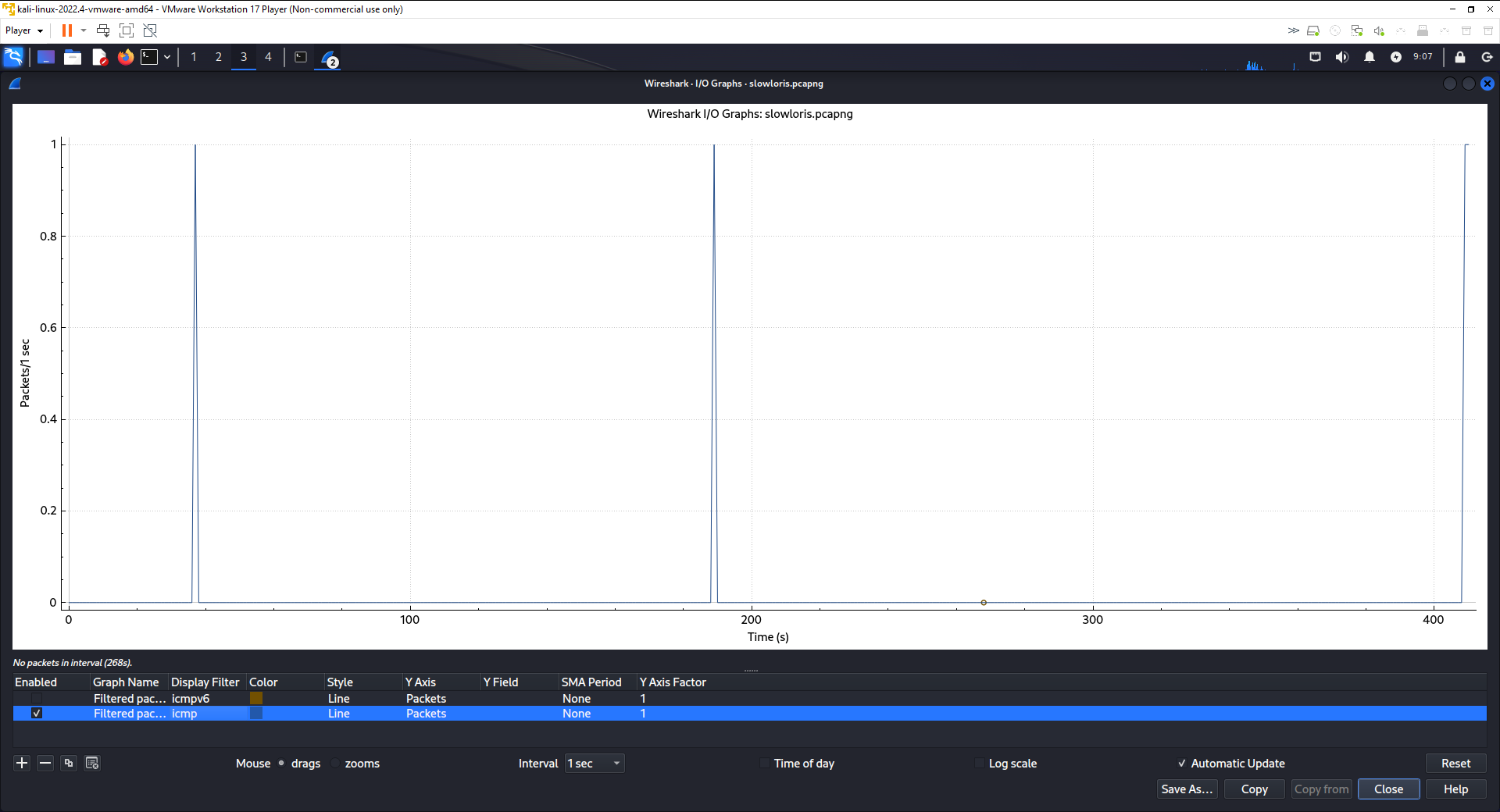Open the Kali applications menu icon
This screenshot has width=1500, height=812.
tap(14, 57)
